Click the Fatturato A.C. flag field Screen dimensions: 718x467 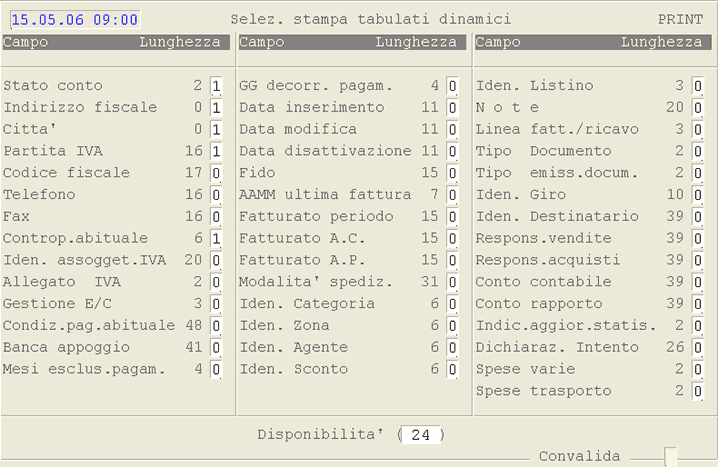point(452,239)
